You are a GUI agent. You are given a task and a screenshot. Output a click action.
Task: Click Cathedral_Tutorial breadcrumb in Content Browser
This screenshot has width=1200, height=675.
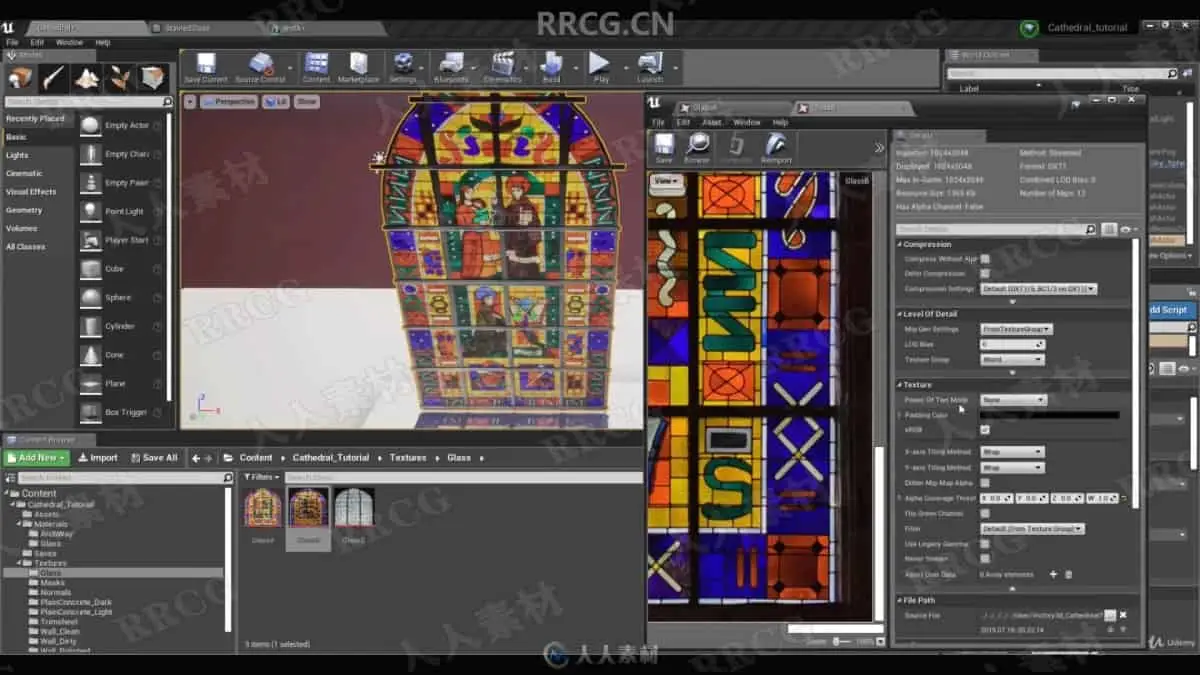coord(330,458)
